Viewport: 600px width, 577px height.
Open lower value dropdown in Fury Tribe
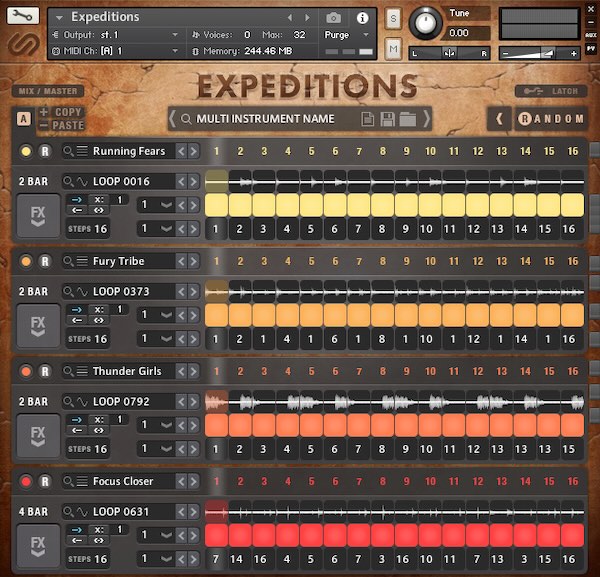157,339
